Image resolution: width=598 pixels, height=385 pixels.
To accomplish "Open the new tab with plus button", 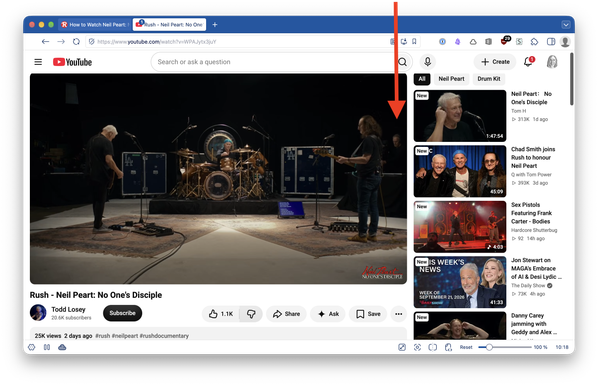I will click(x=215, y=24).
